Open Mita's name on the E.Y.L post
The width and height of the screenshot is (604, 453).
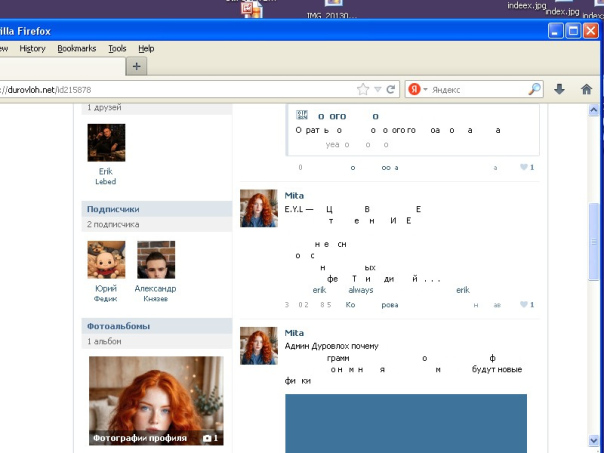tap(294, 196)
